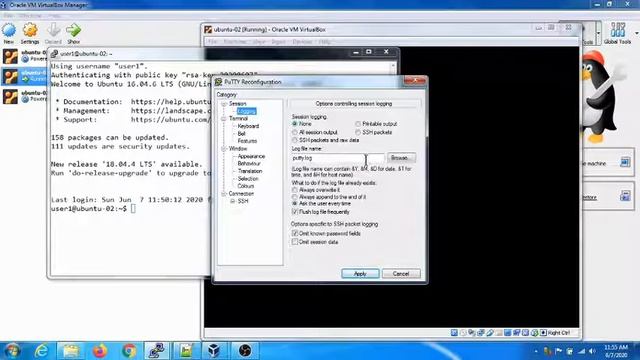This screenshot has height=360, width=640.
Task: Enable Omit session data checkbox
Action: 295,242
